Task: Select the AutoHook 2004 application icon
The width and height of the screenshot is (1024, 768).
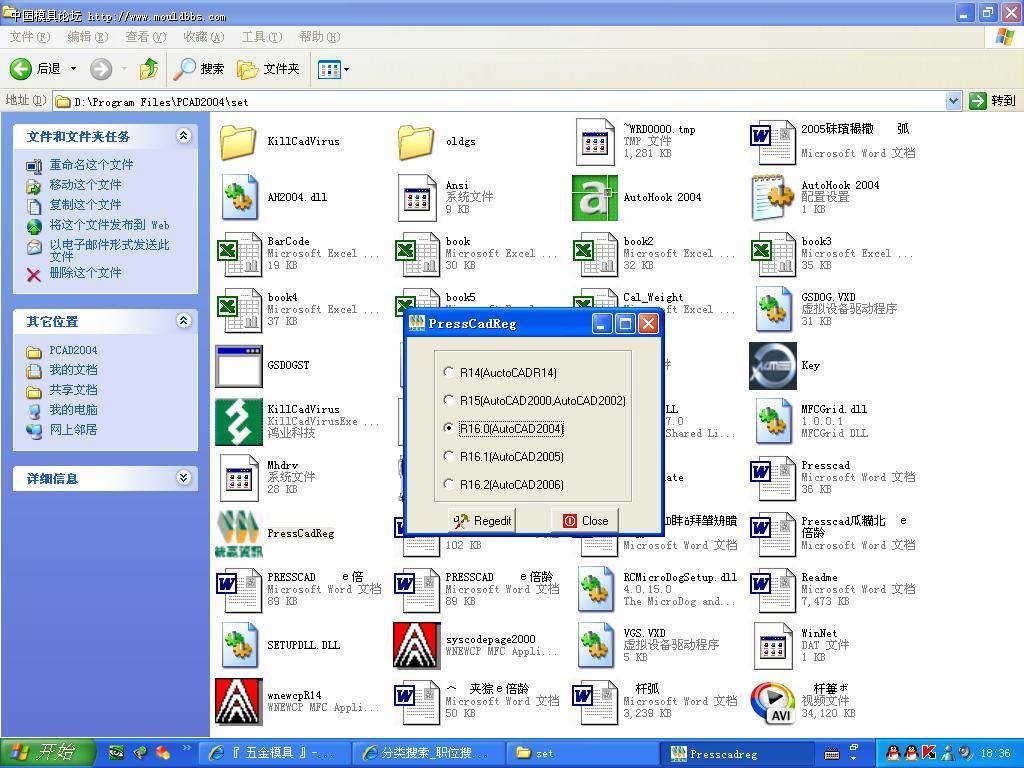Action: click(594, 197)
